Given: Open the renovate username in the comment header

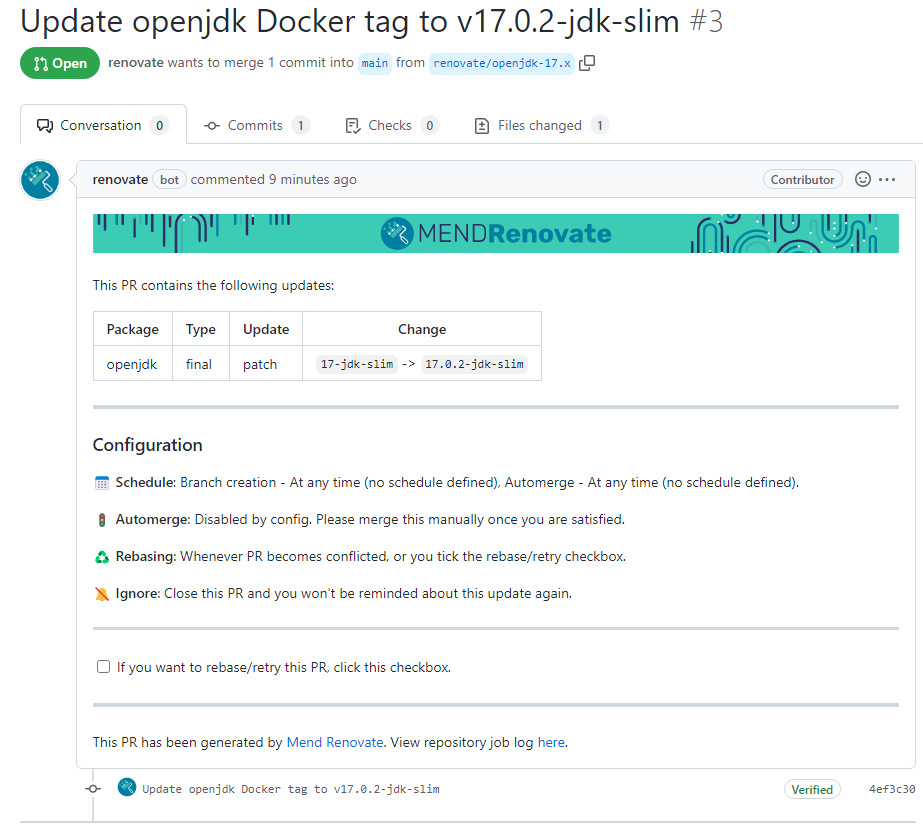Looking at the screenshot, I should [120, 180].
